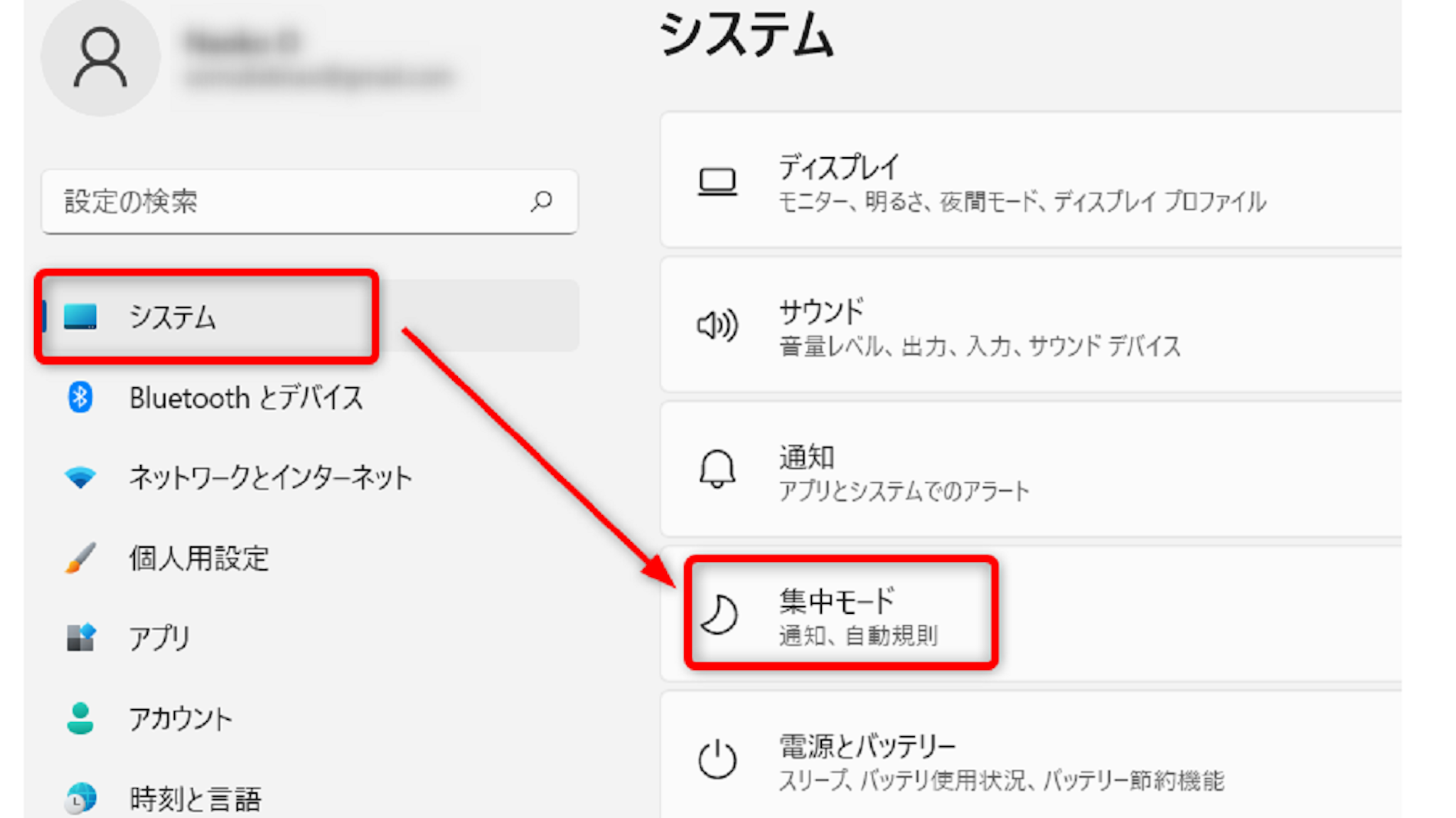1456x818 pixels.
Task: Click the Wi-Fi network icon in sidebar
Action: click(80, 477)
